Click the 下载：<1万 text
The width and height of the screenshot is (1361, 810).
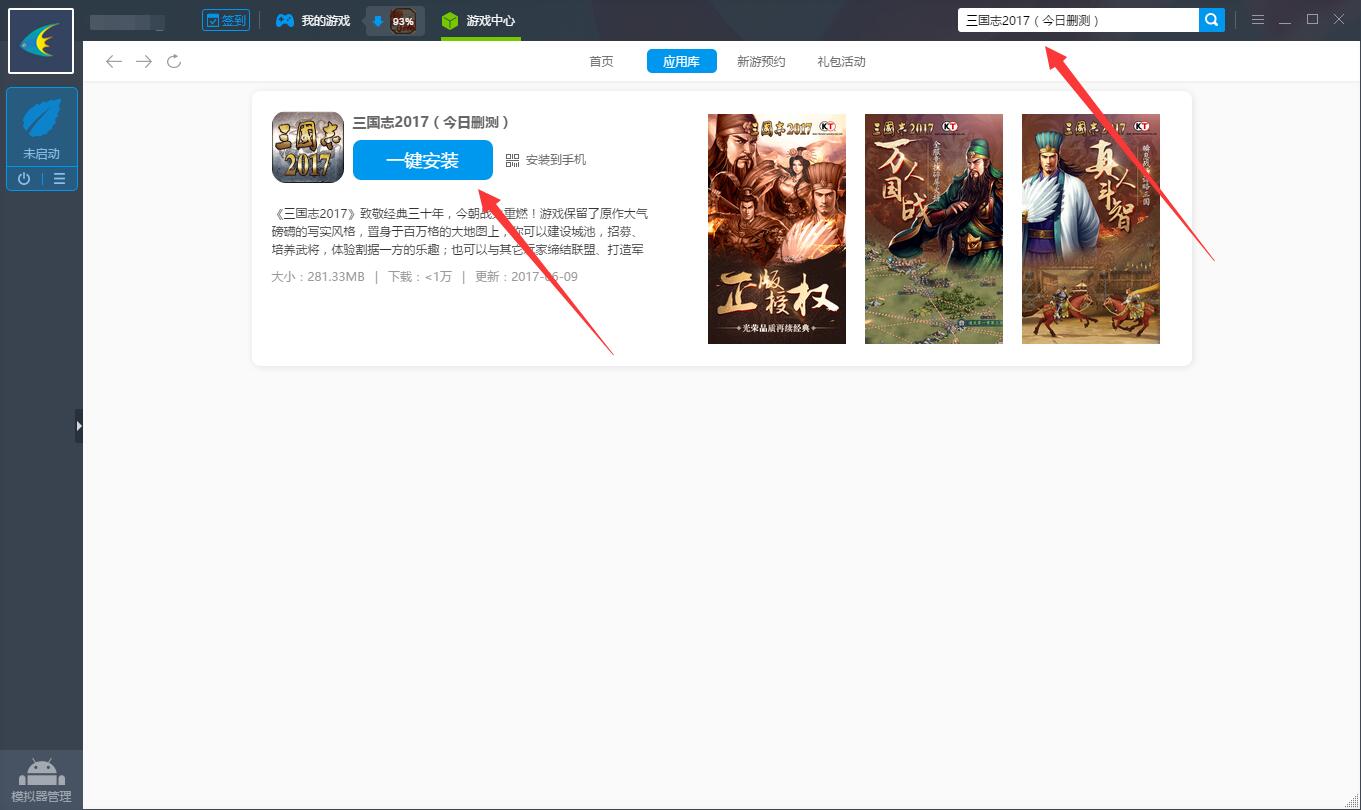coord(420,277)
